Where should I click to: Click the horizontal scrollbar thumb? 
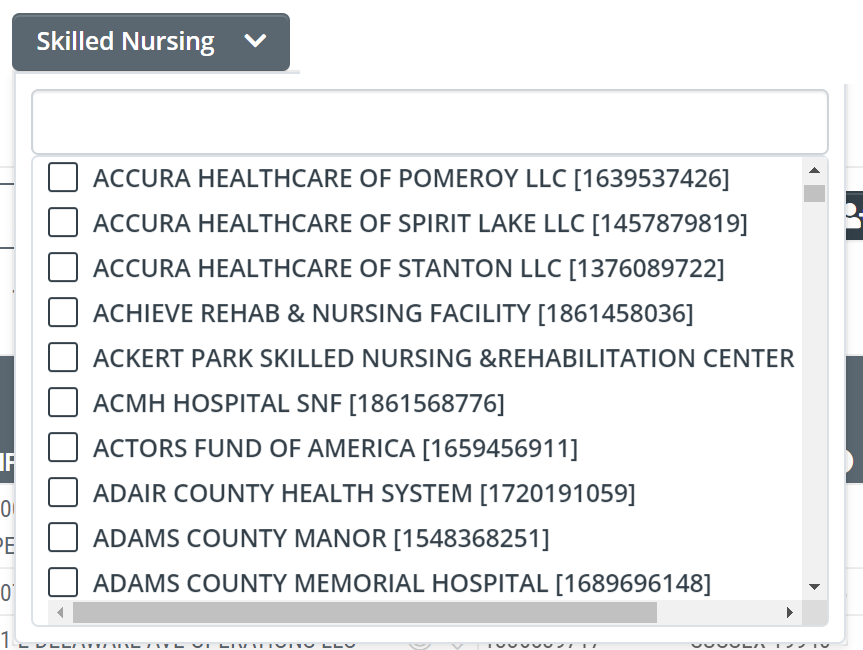[x=365, y=613]
